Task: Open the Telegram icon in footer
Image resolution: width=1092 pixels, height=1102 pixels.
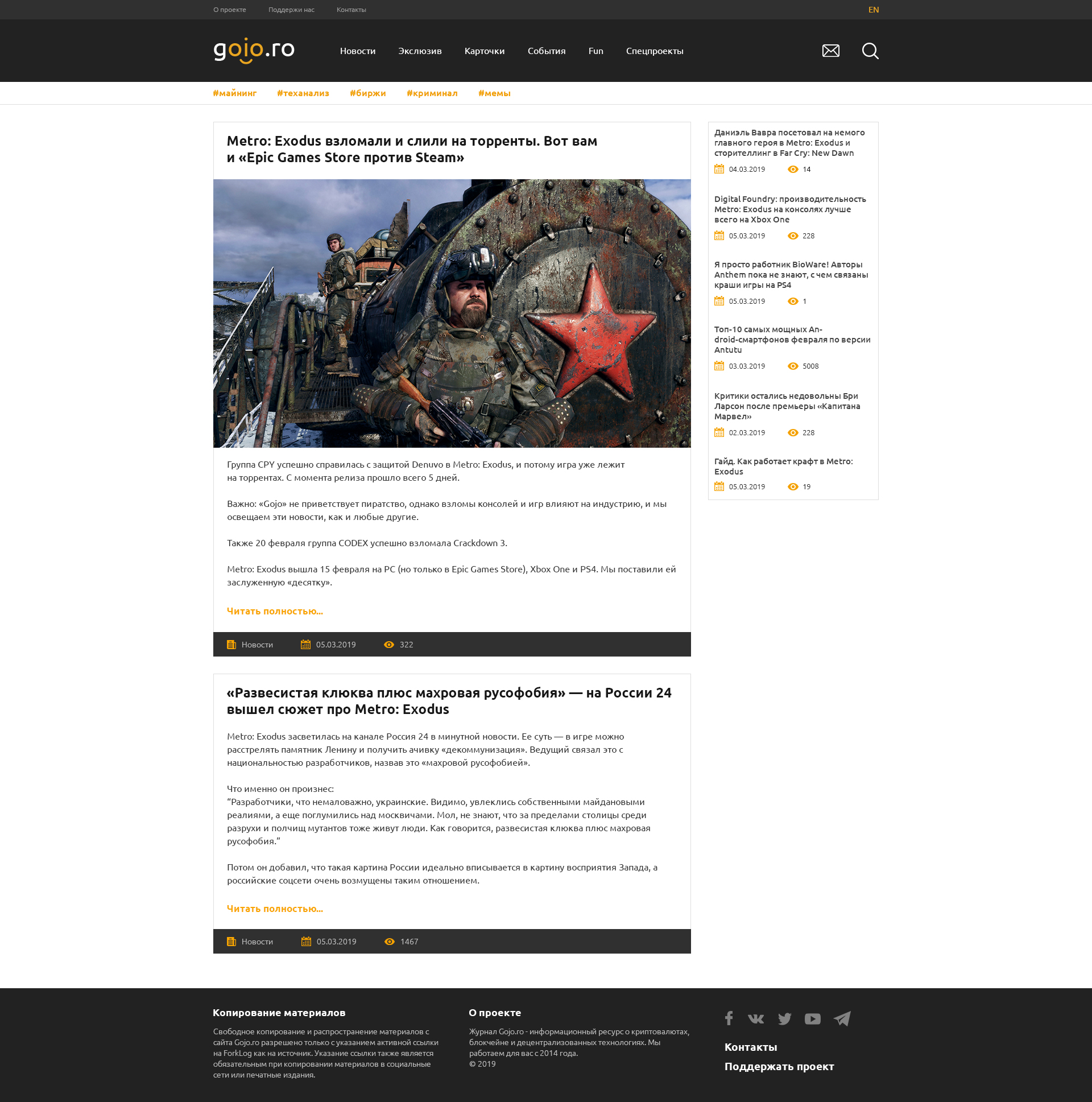Action: click(842, 1018)
